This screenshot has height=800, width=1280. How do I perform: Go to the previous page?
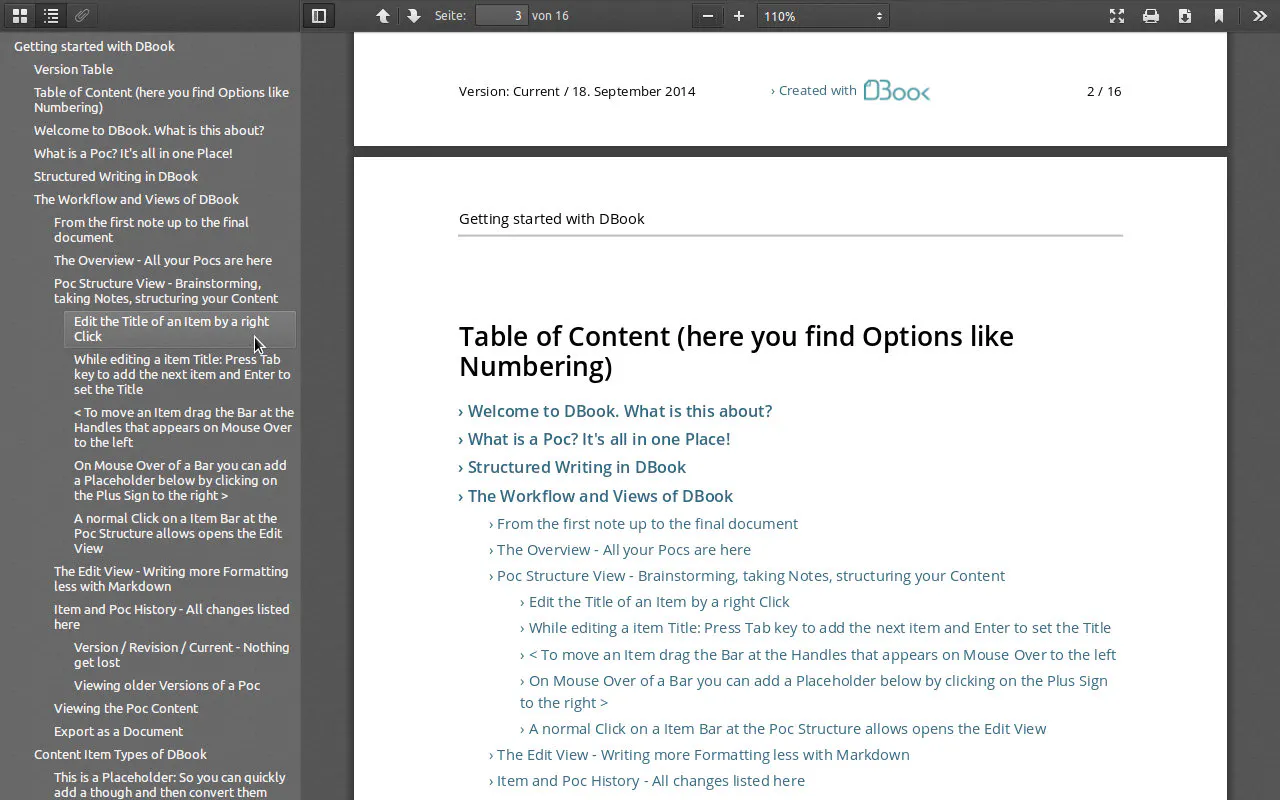pyautogui.click(x=383, y=16)
